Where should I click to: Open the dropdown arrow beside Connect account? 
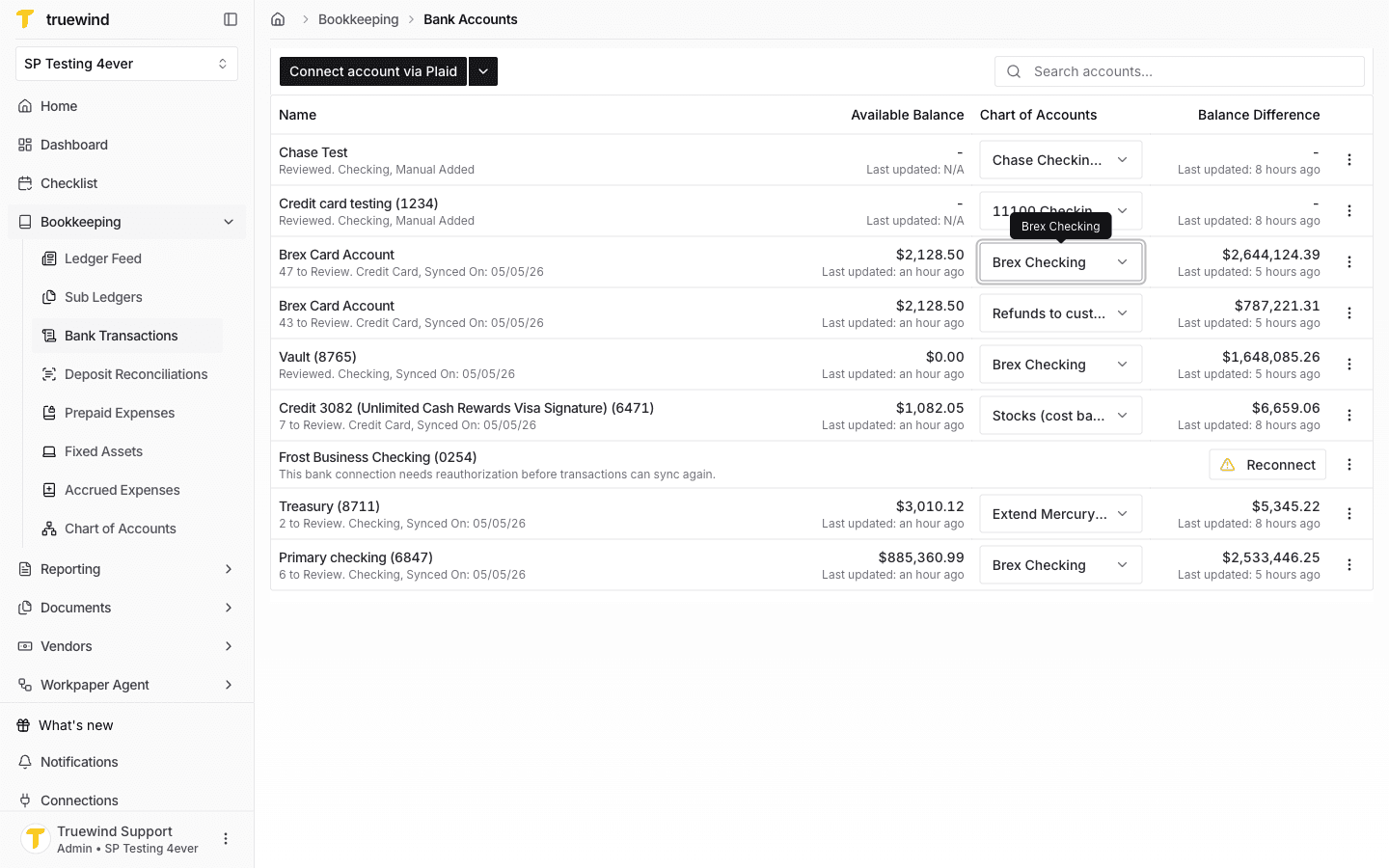pos(483,71)
